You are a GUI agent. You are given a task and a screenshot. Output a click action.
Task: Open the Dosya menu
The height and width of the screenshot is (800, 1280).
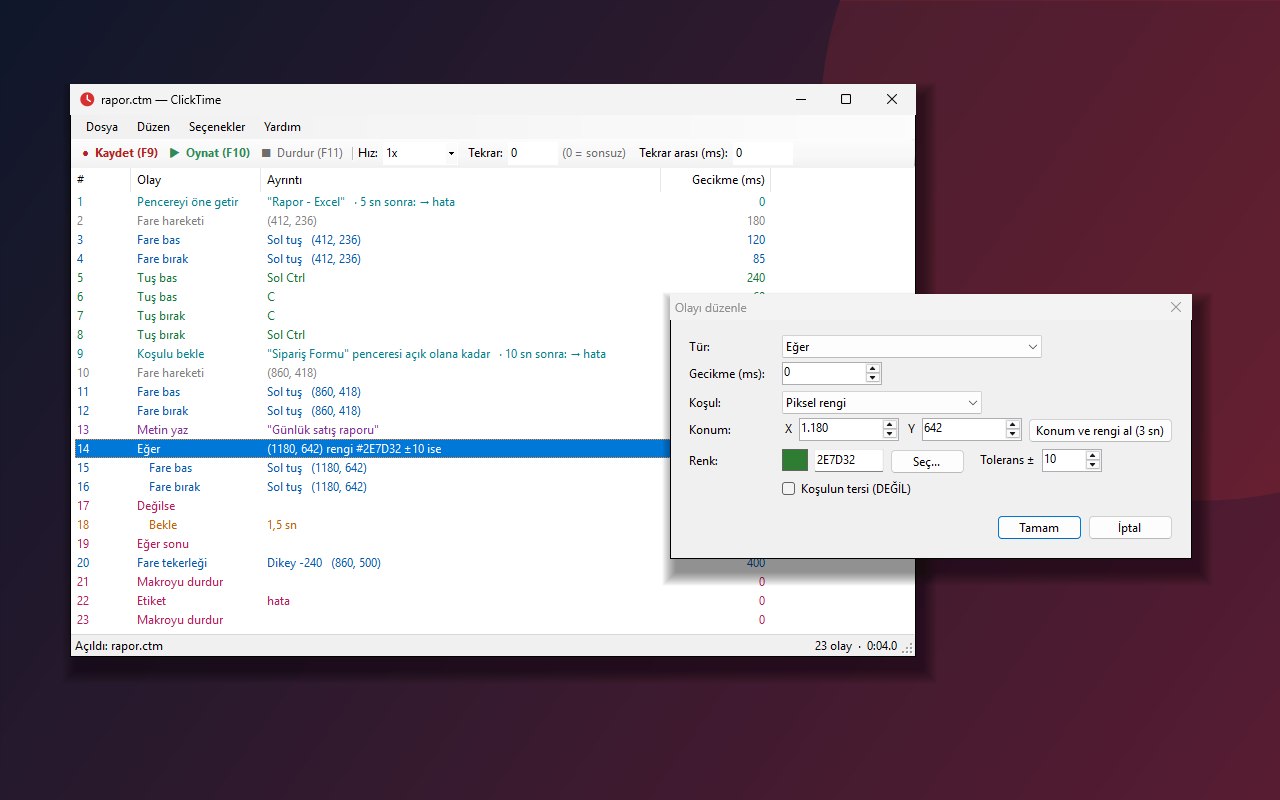click(x=102, y=127)
